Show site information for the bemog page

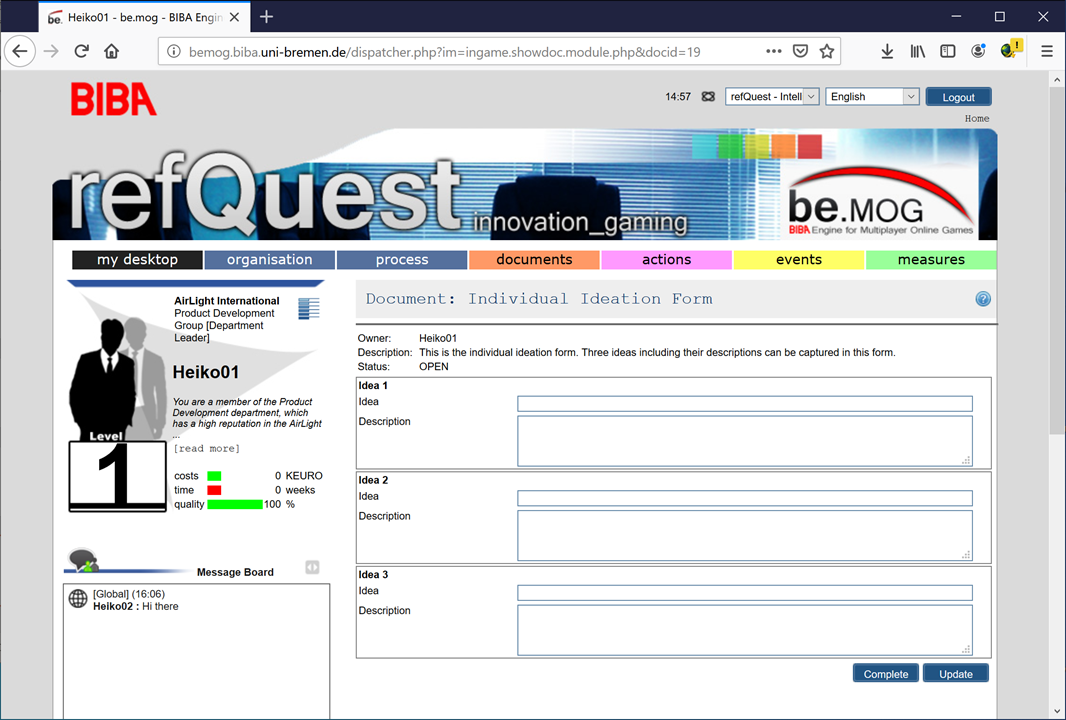click(174, 52)
